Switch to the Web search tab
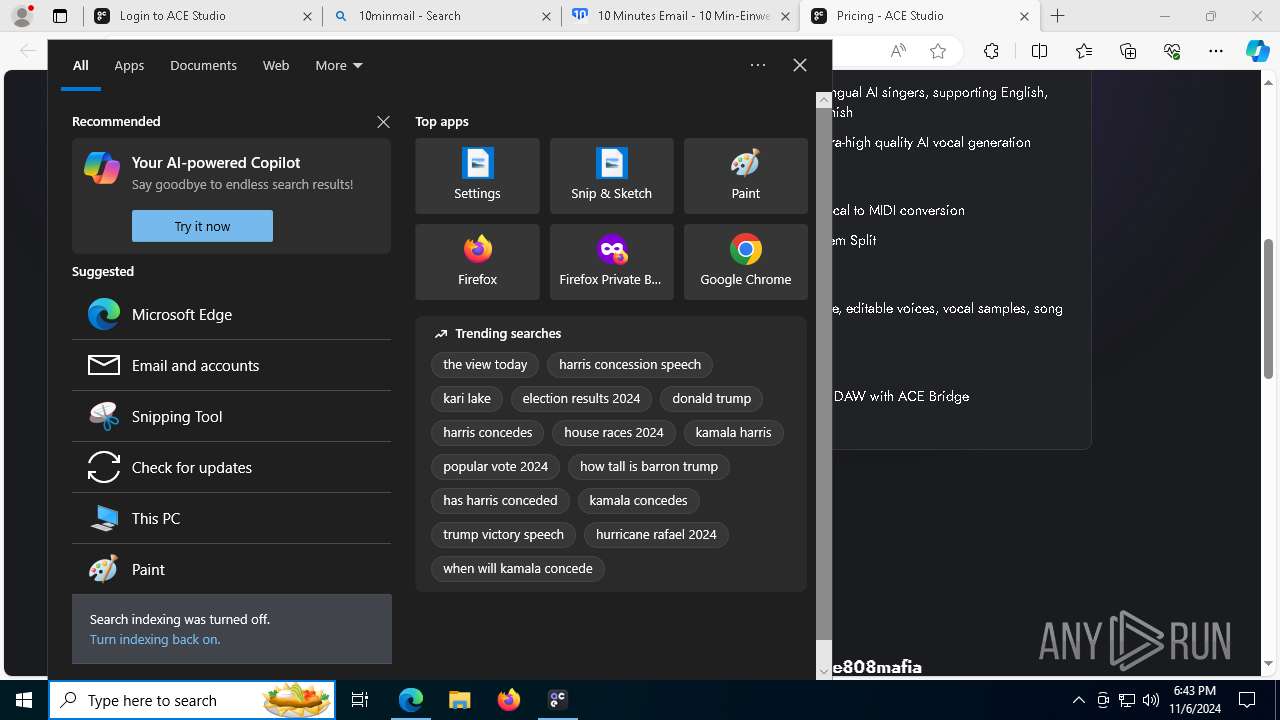The image size is (1280, 720). click(x=276, y=65)
